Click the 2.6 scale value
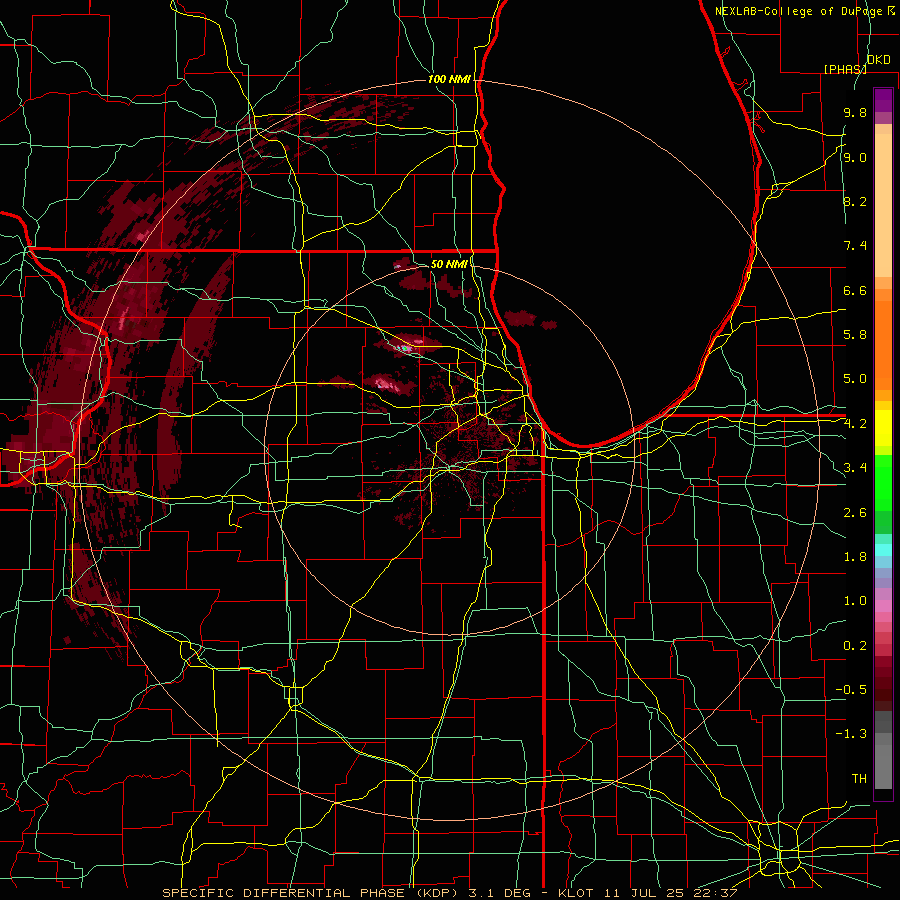This screenshot has width=900, height=900. [855, 513]
